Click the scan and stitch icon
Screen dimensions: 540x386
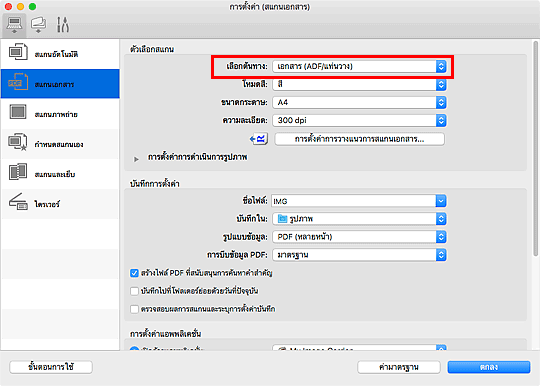tap(18, 172)
